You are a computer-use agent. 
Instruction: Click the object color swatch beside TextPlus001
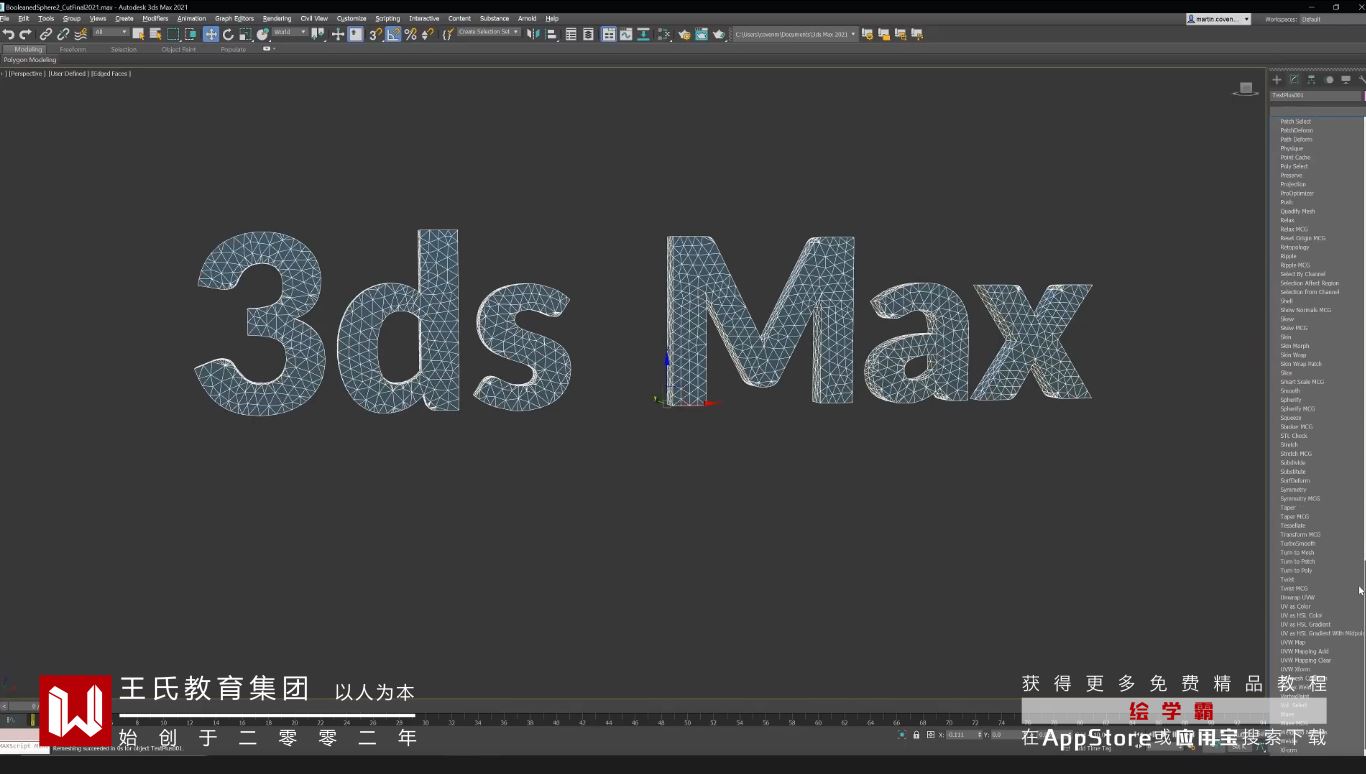pos(1363,96)
